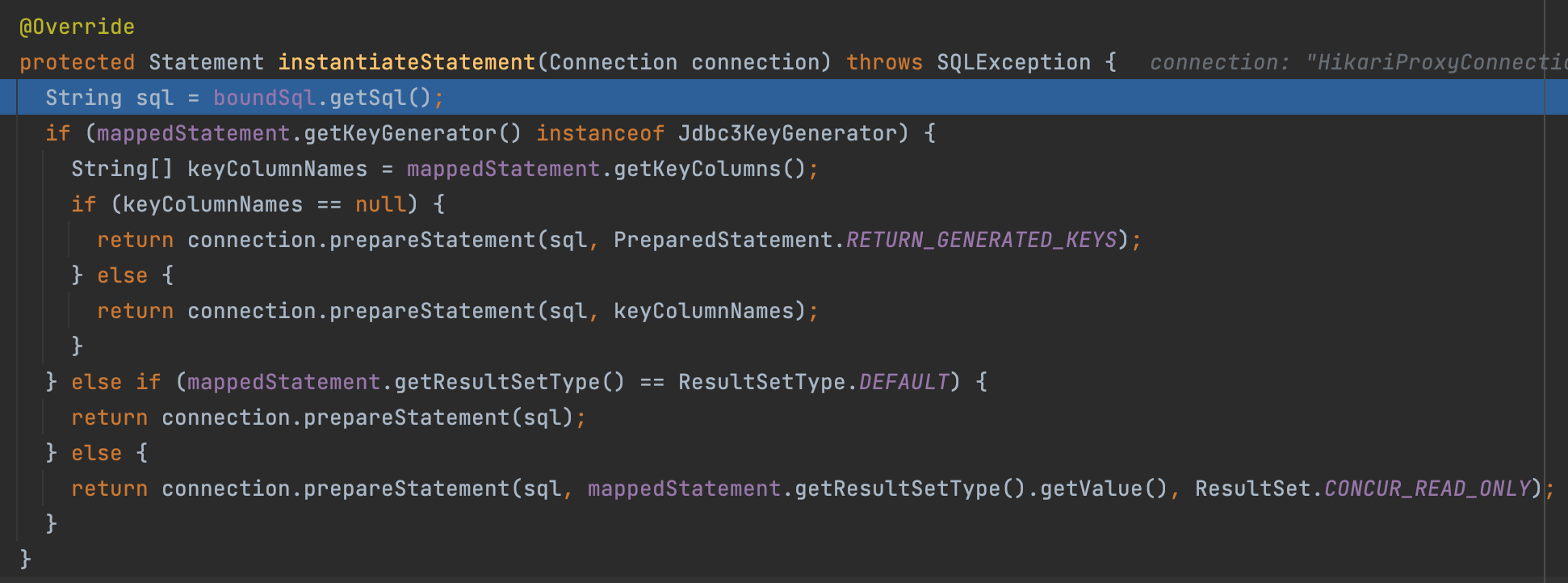Click the highlighted boundSql field reference
This screenshot has height=583, width=1568.
264,98
